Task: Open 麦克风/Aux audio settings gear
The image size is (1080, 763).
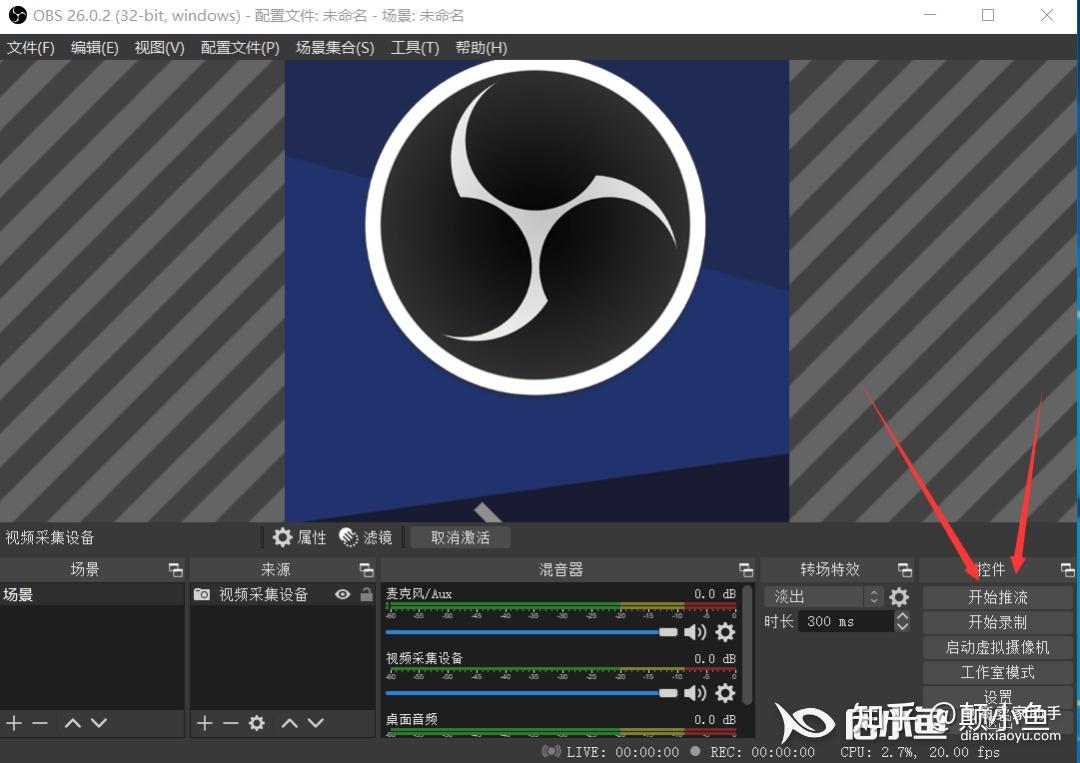Action: pyautogui.click(x=725, y=632)
